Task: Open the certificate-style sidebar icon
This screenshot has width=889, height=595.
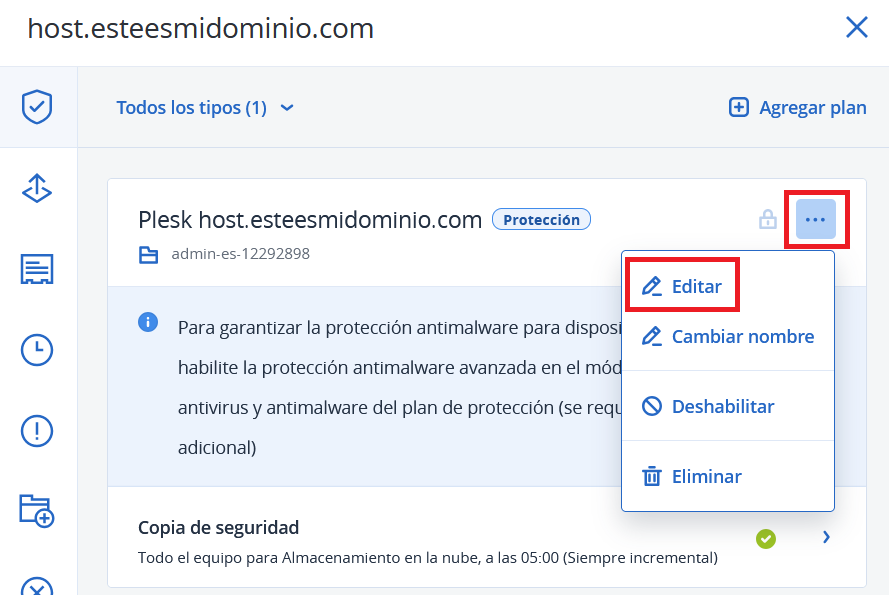Action: (37, 269)
